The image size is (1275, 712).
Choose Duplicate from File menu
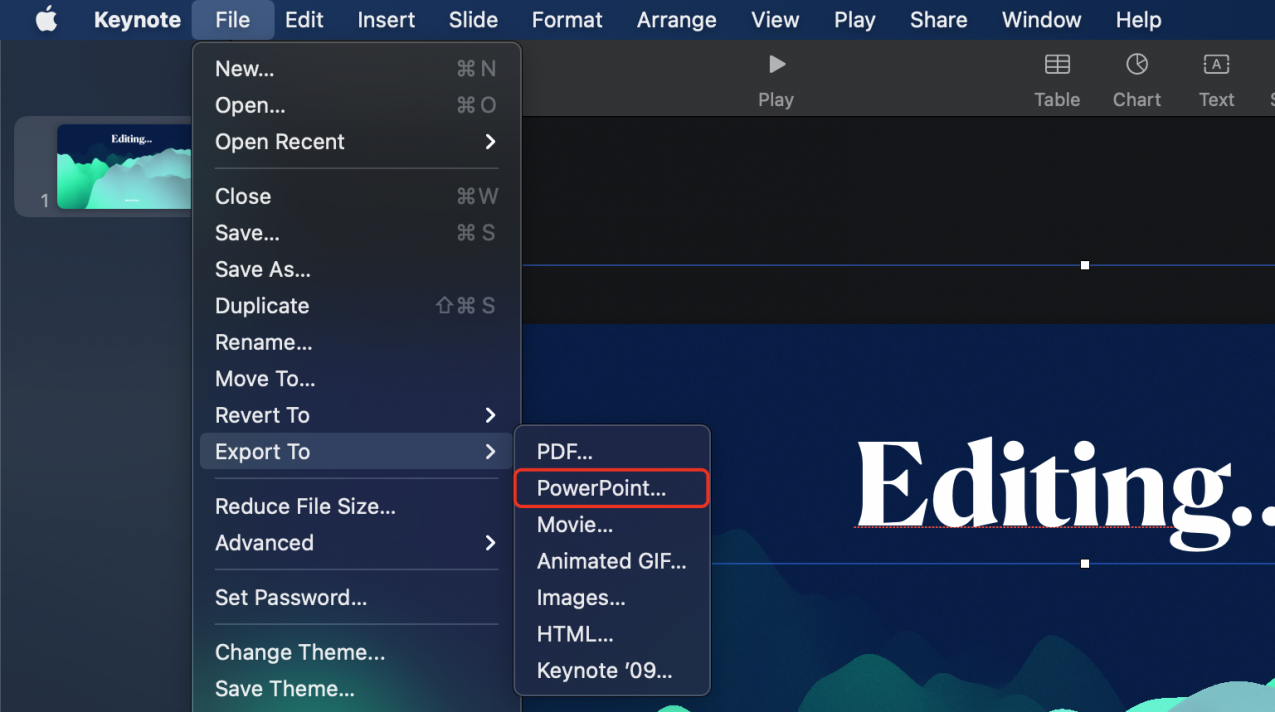coord(357,306)
